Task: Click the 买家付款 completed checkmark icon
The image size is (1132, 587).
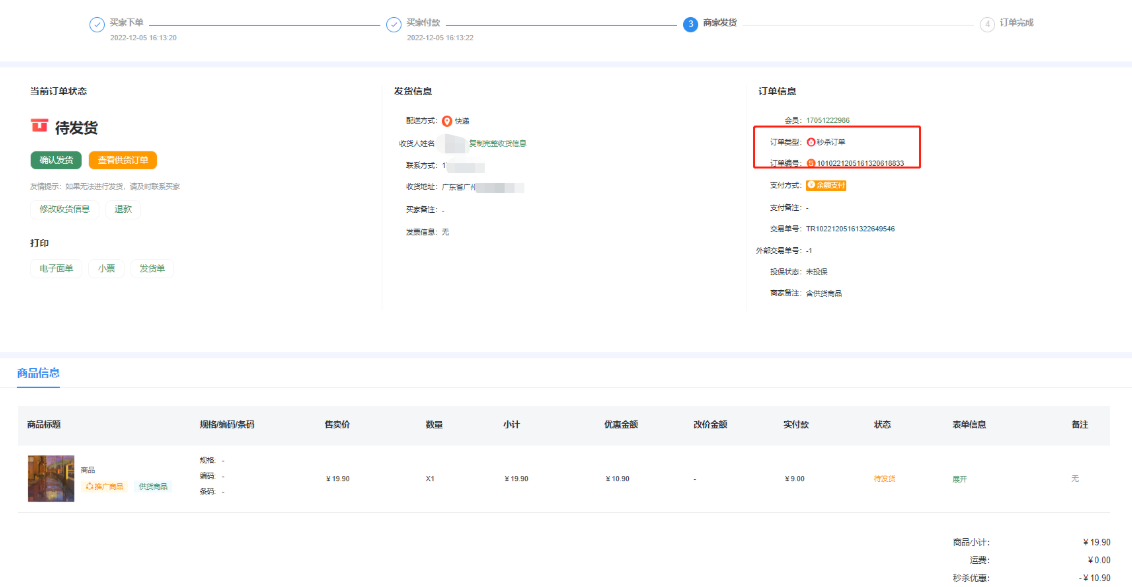Action: tap(393, 24)
